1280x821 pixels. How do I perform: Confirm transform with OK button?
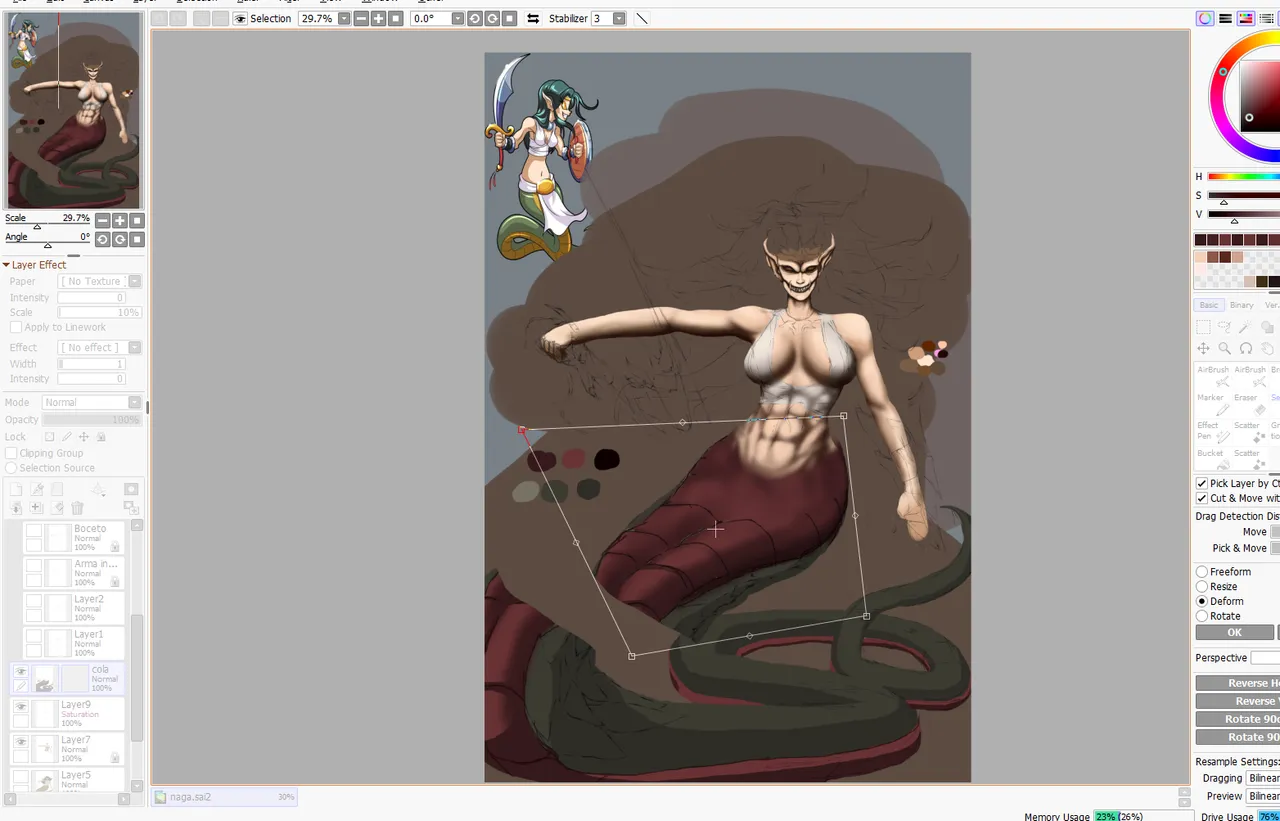tap(1235, 632)
